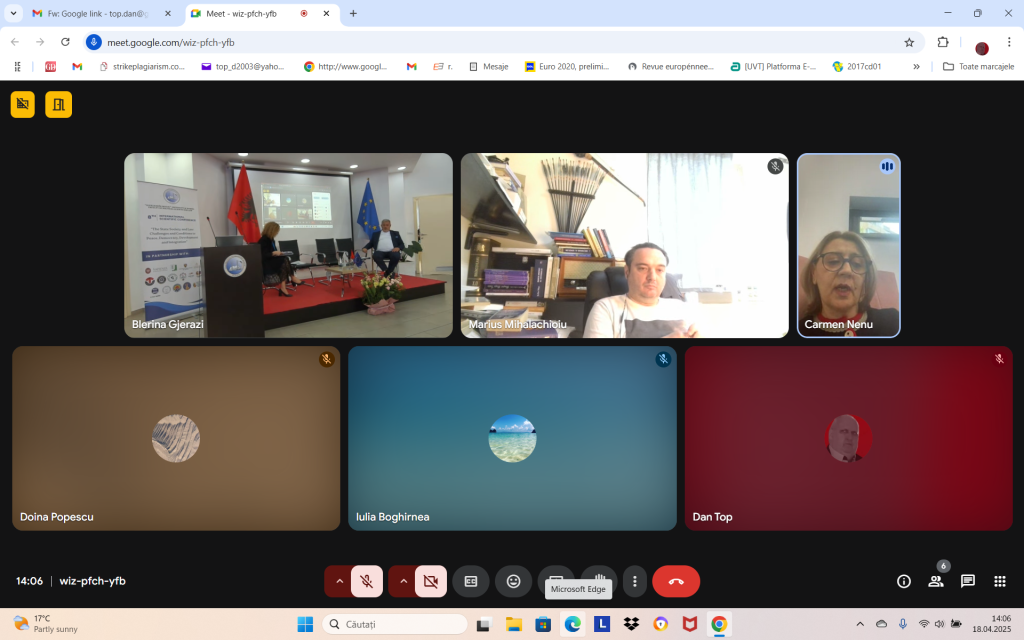The width and height of the screenshot is (1024, 640).
Task: Open meeting details info icon
Action: [904, 581]
